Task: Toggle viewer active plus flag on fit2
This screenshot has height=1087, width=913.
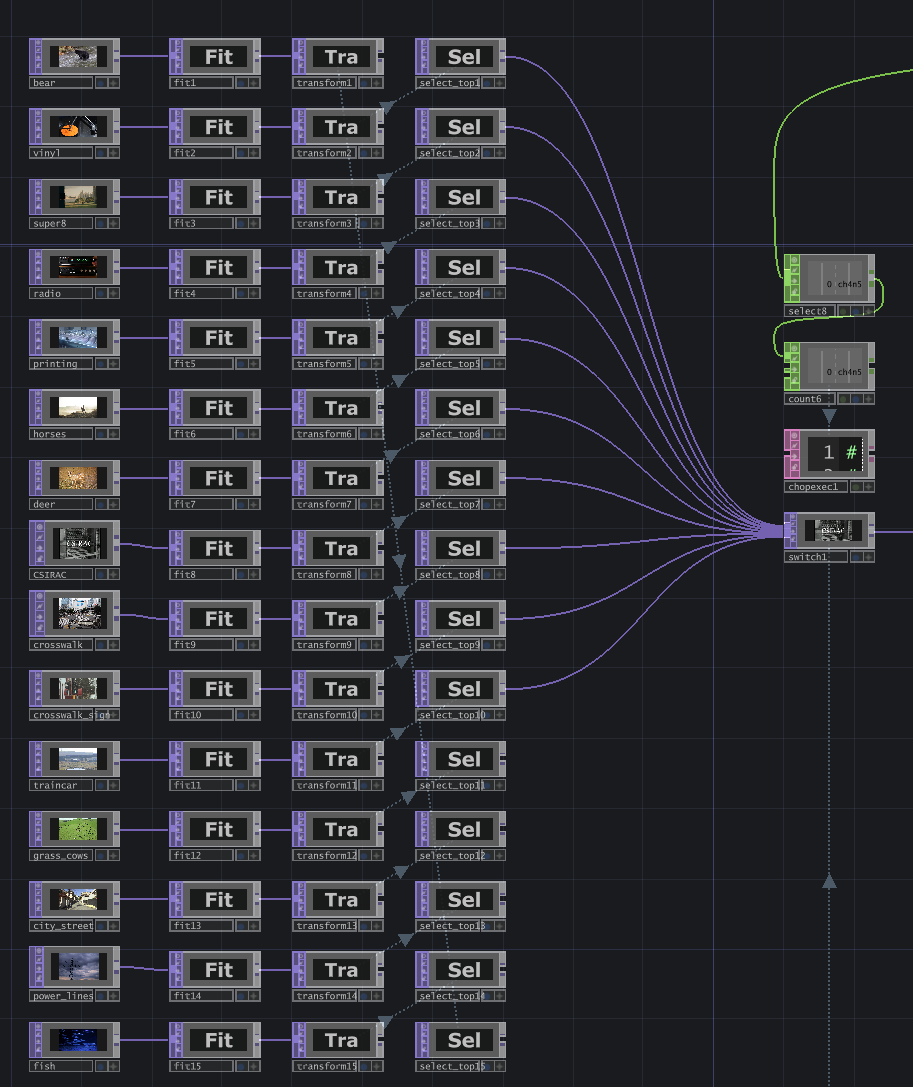Action: pos(254,154)
